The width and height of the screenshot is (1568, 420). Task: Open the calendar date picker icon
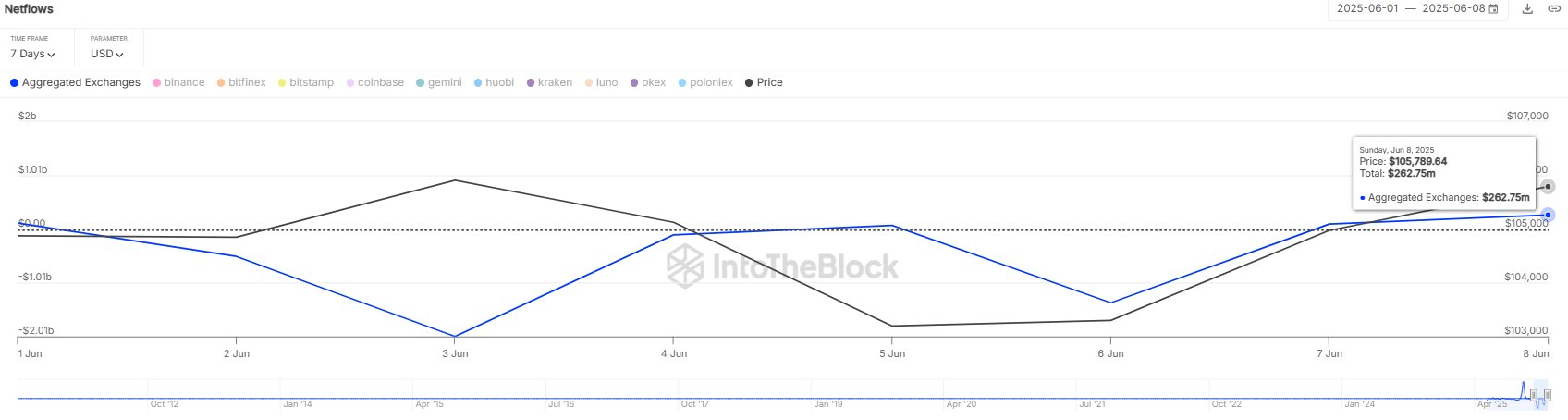click(x=1493, y=8)
